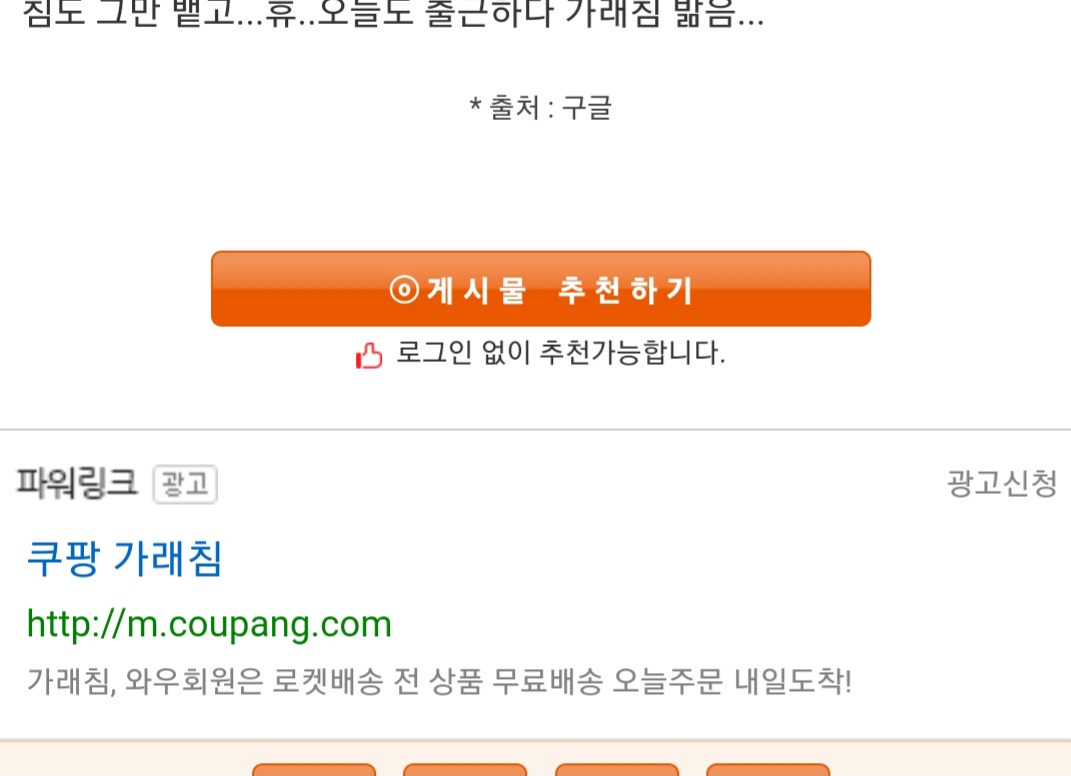Select the first orange tab at bottom
Screen dimensions: 1071x776
coord(314,770)
